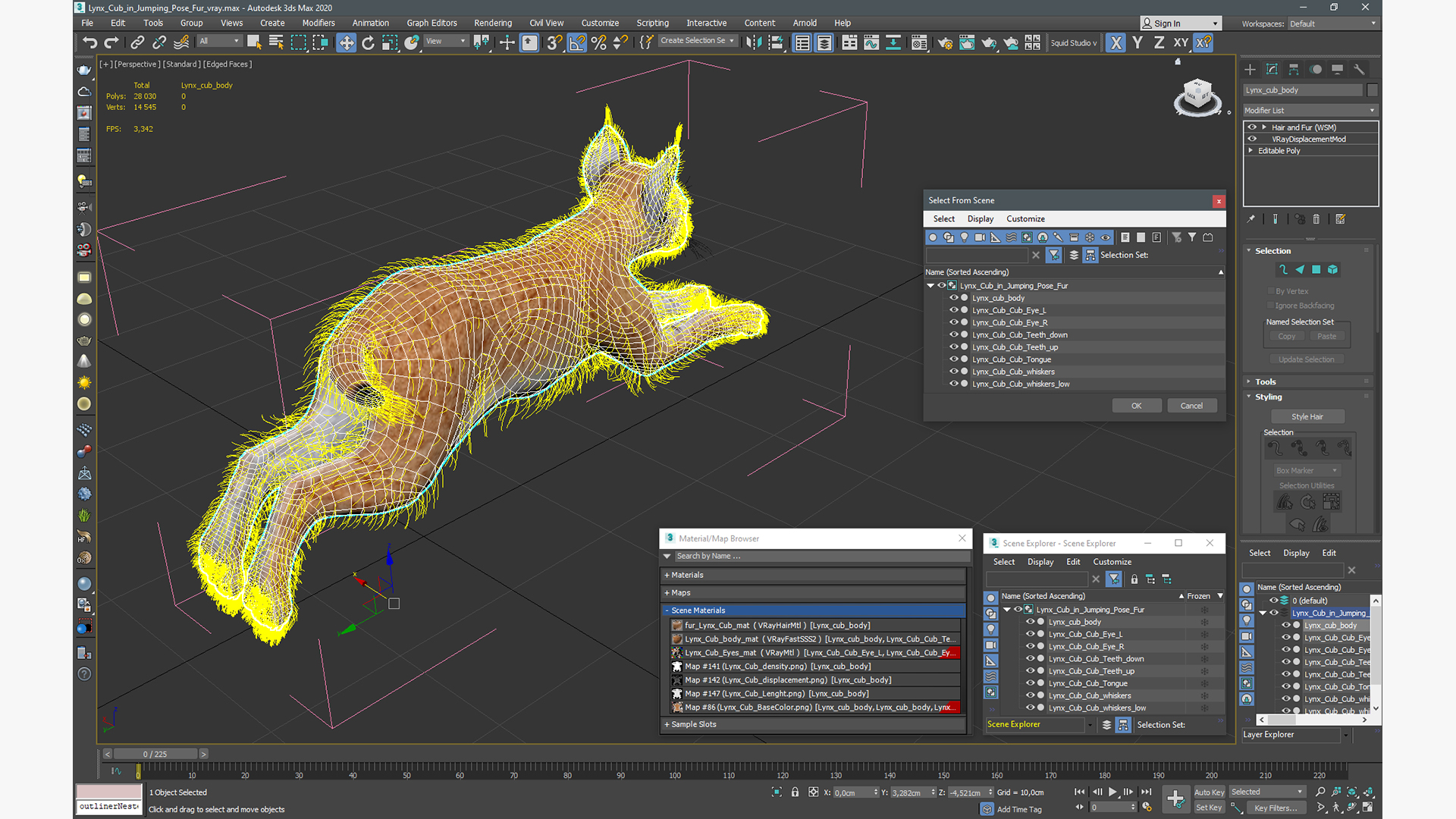The width and height of the screenshot is (1456, 819).
Task: Open the Rendering menu
Action: 493,23
